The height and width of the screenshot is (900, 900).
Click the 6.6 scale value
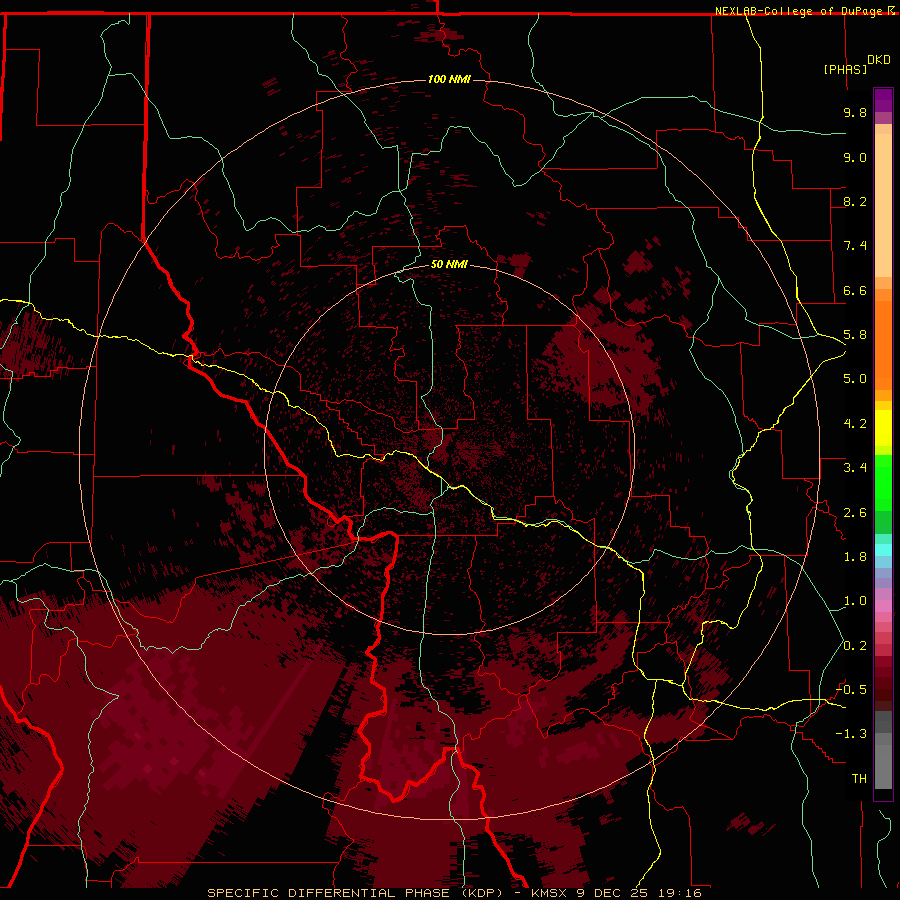tap(855, 290)
